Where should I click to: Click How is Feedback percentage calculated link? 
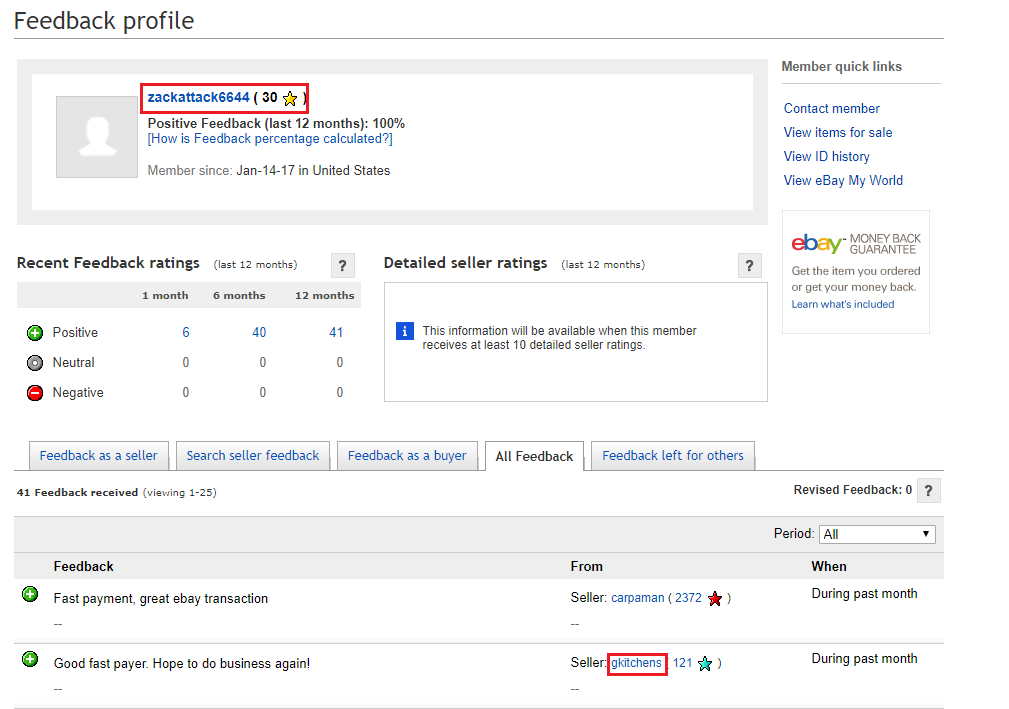[x=270, y=139]
